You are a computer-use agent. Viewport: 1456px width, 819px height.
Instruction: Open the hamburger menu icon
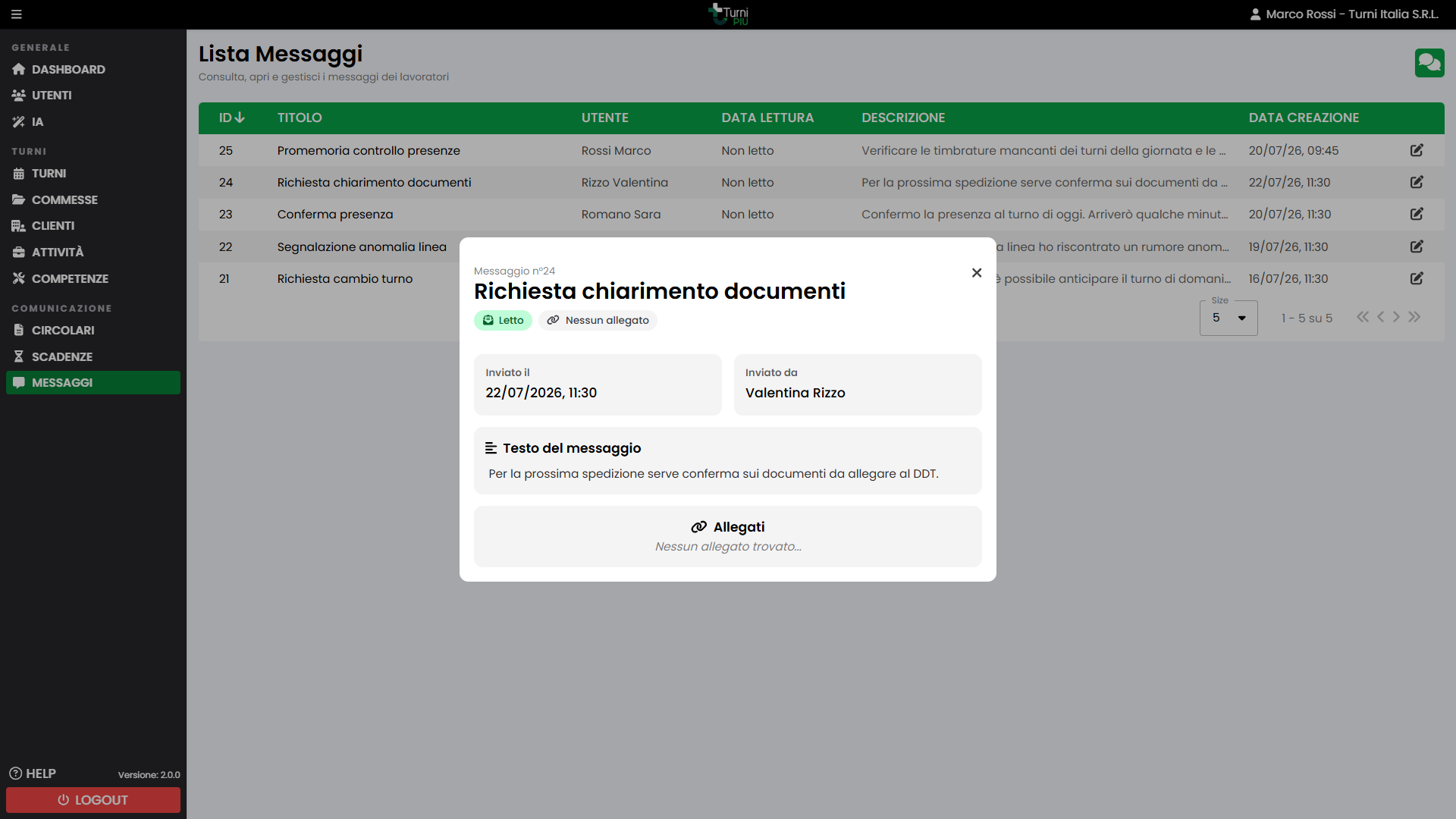[17, 14]
